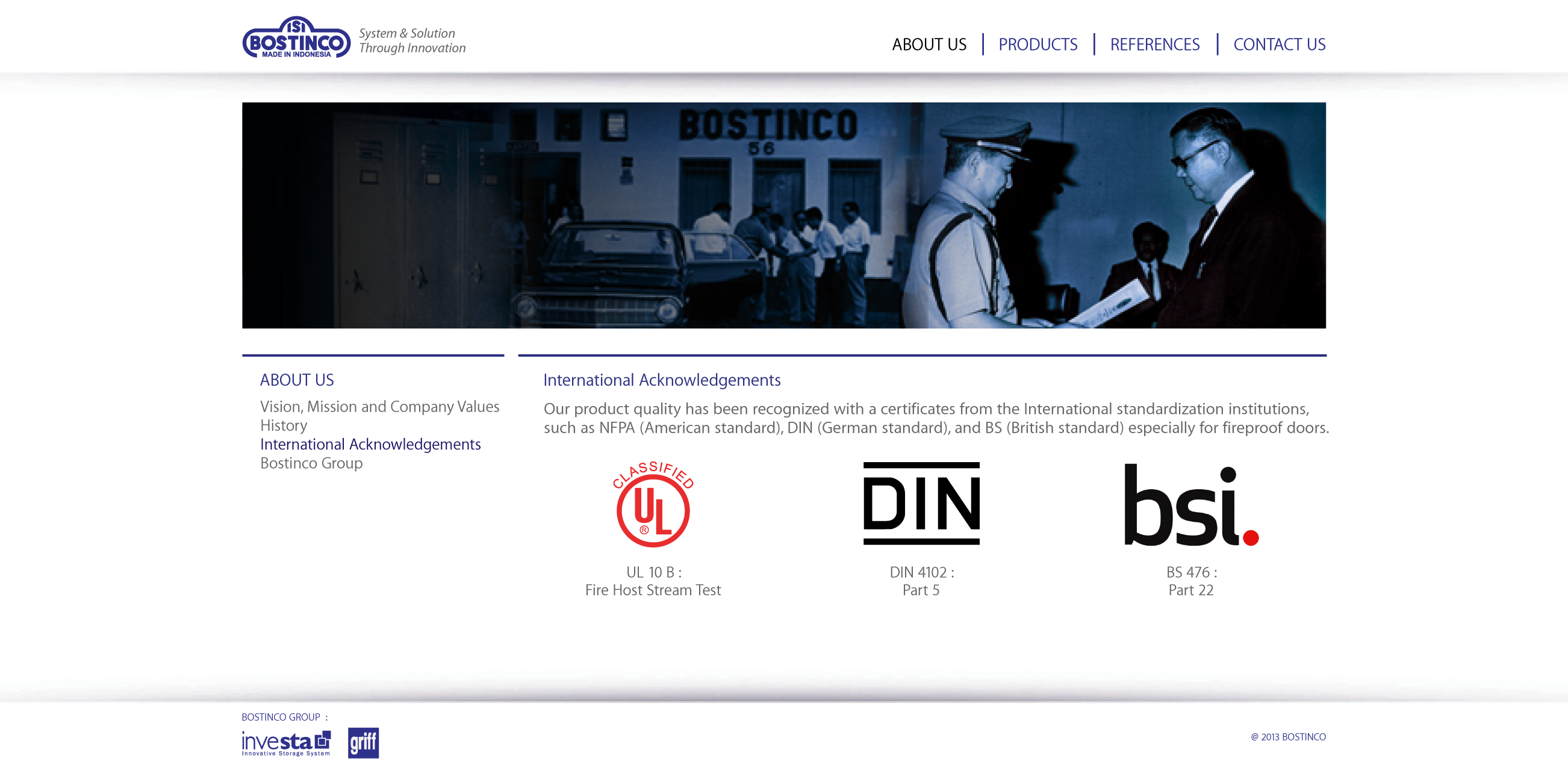
Task: Open Bostinco Group sidebar link
Action: (x=312, y=463)
